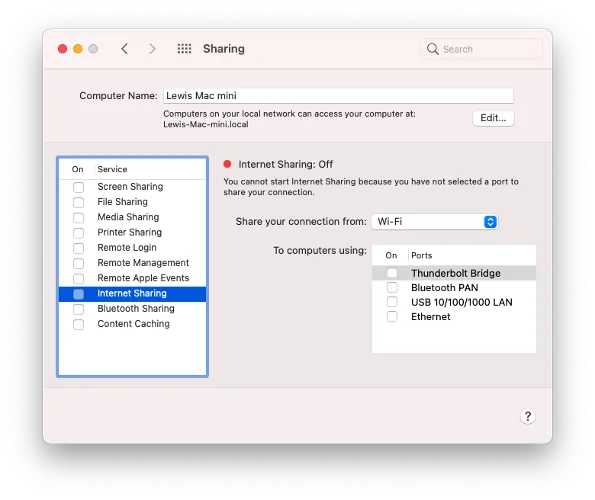
Task: Enable the Screen Sharing checkbox
Action: coord(79,187)
